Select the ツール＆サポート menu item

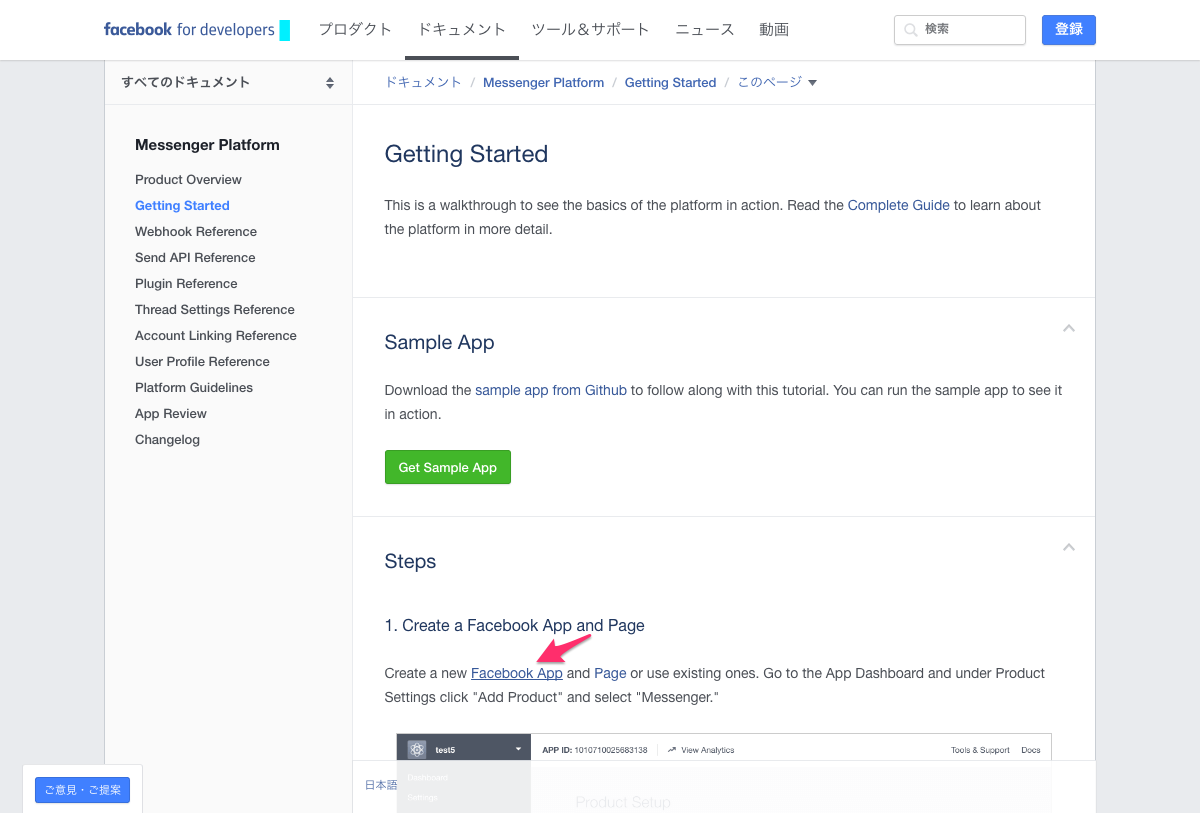point(590,30)
